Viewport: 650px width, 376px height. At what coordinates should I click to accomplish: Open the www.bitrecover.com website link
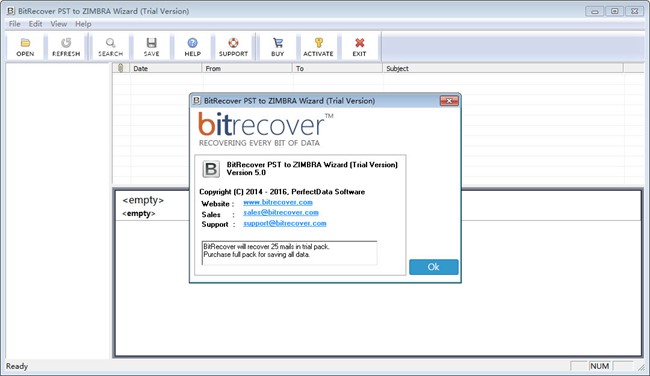click(278, 202)
